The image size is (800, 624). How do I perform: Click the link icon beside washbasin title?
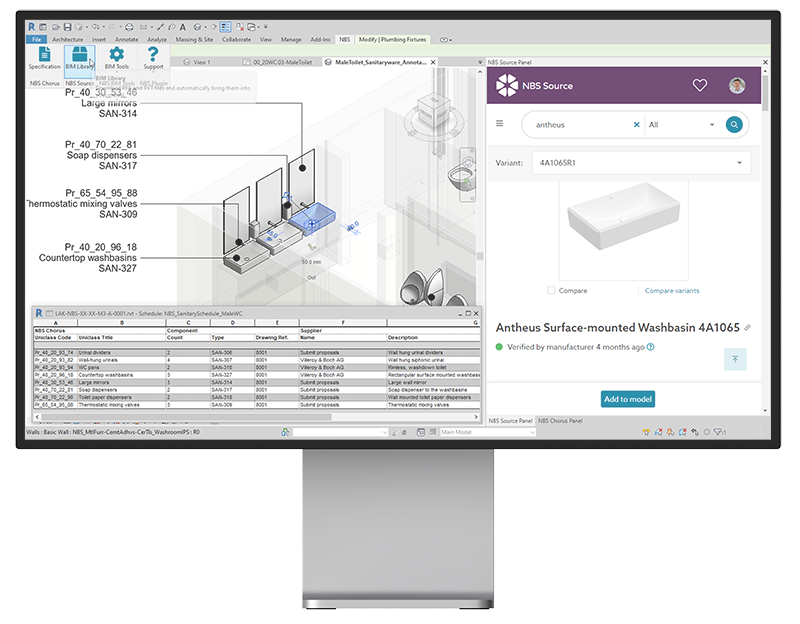[x=747, y=328]
